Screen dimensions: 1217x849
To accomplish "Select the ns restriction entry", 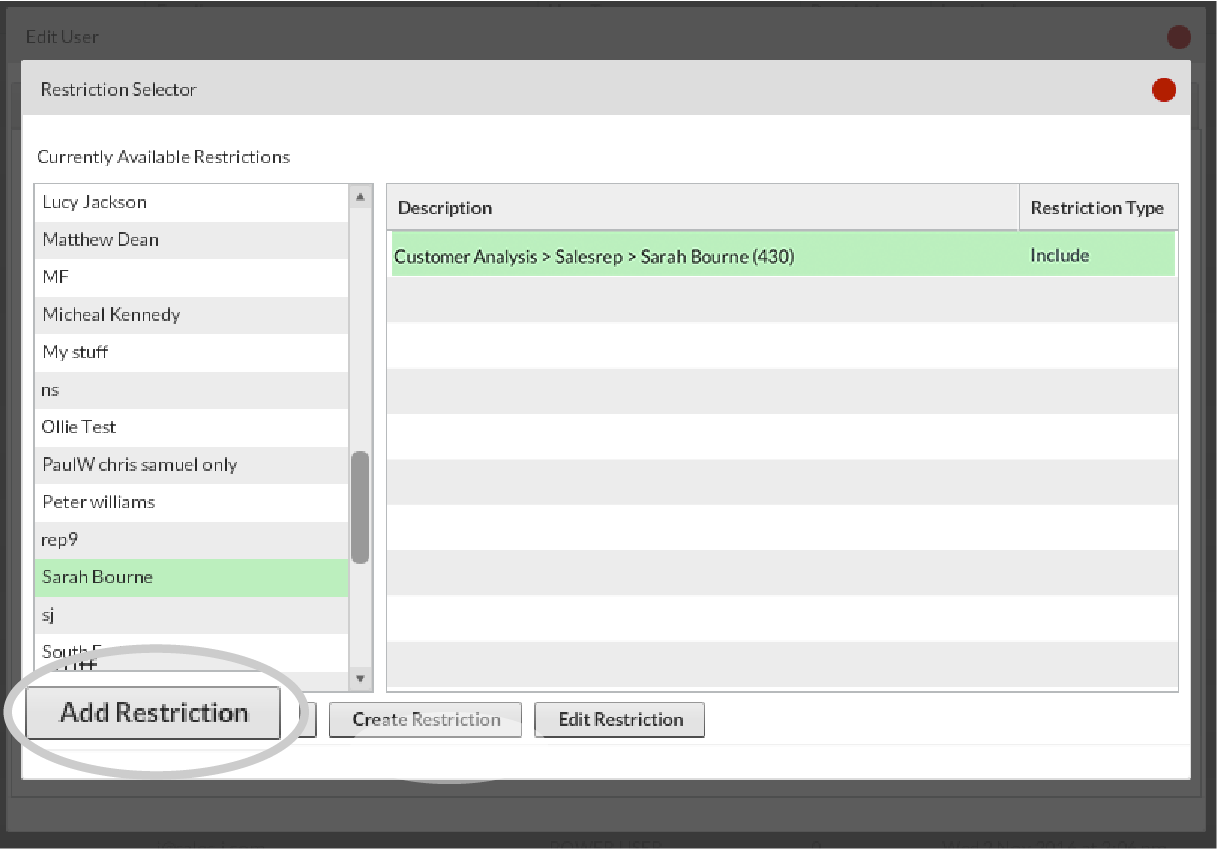I will click(191, 390).
